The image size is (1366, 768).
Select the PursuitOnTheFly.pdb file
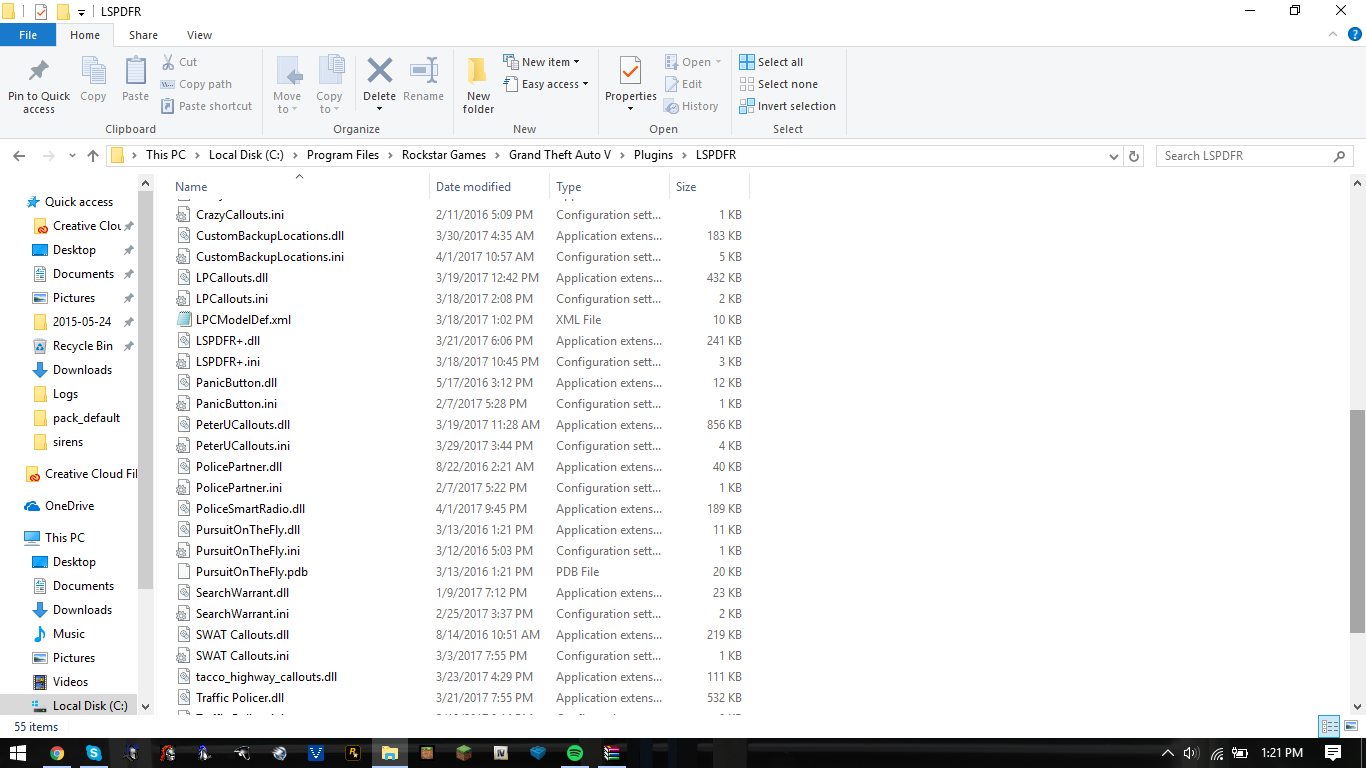click(251, 572)
